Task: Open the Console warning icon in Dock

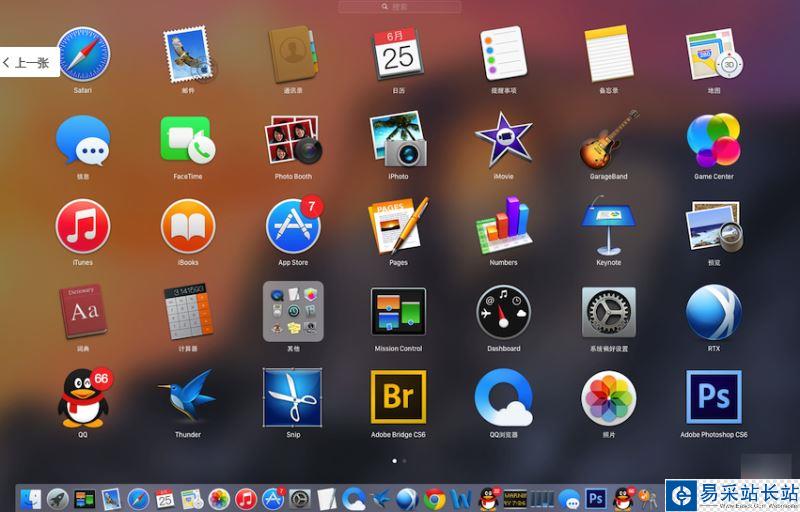Action: coord(515,498)
